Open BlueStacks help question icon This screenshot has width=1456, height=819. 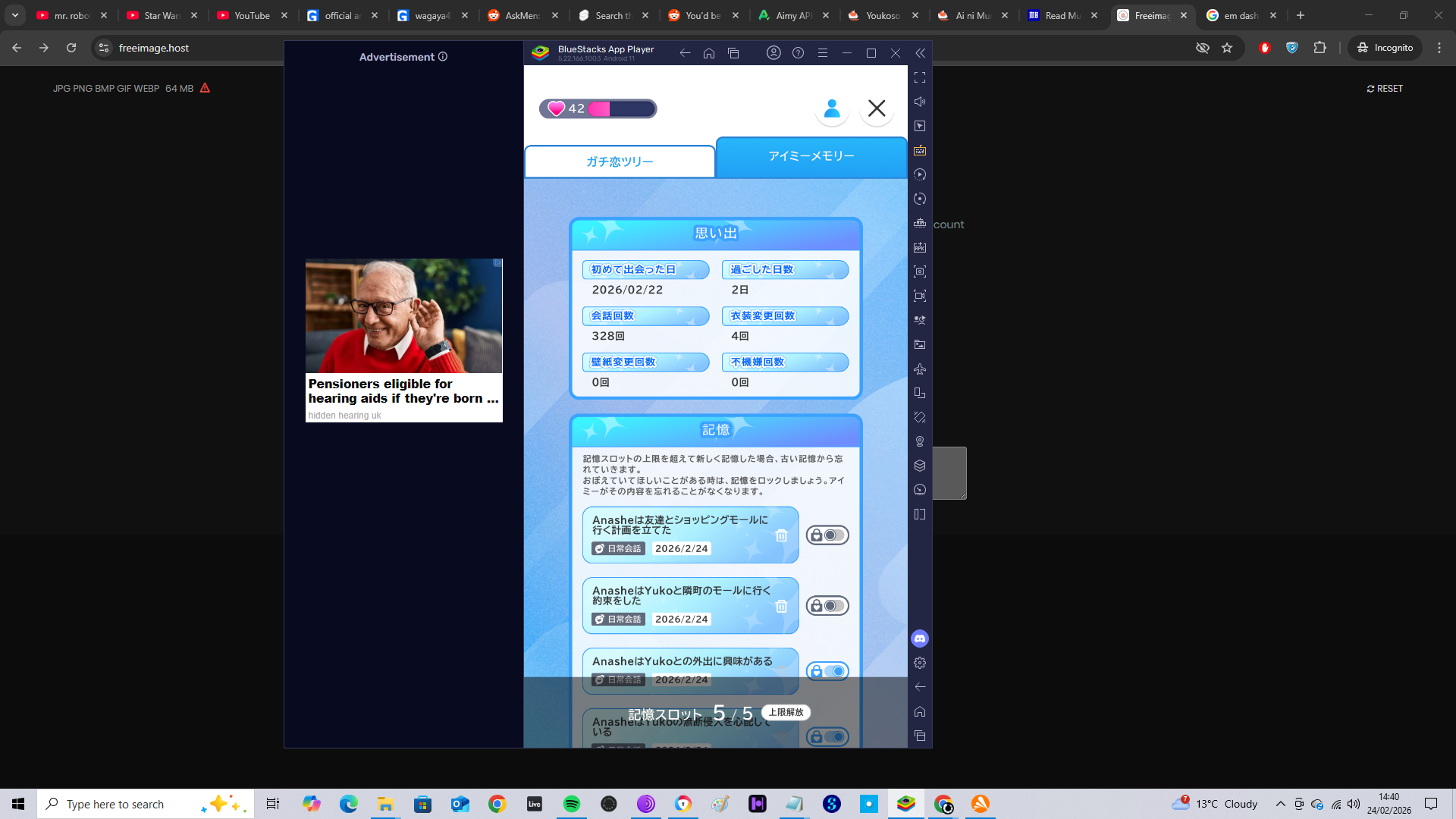click(798, 53)
